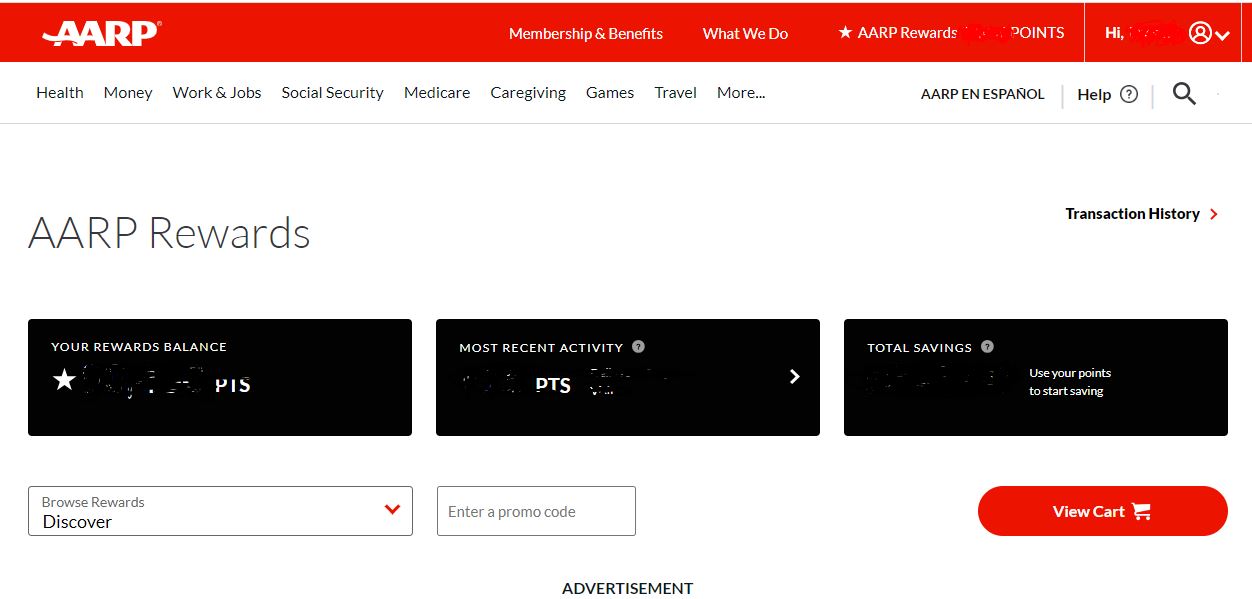
Task: Click the Most Recent Activity info icon
Action: point(638,347)
